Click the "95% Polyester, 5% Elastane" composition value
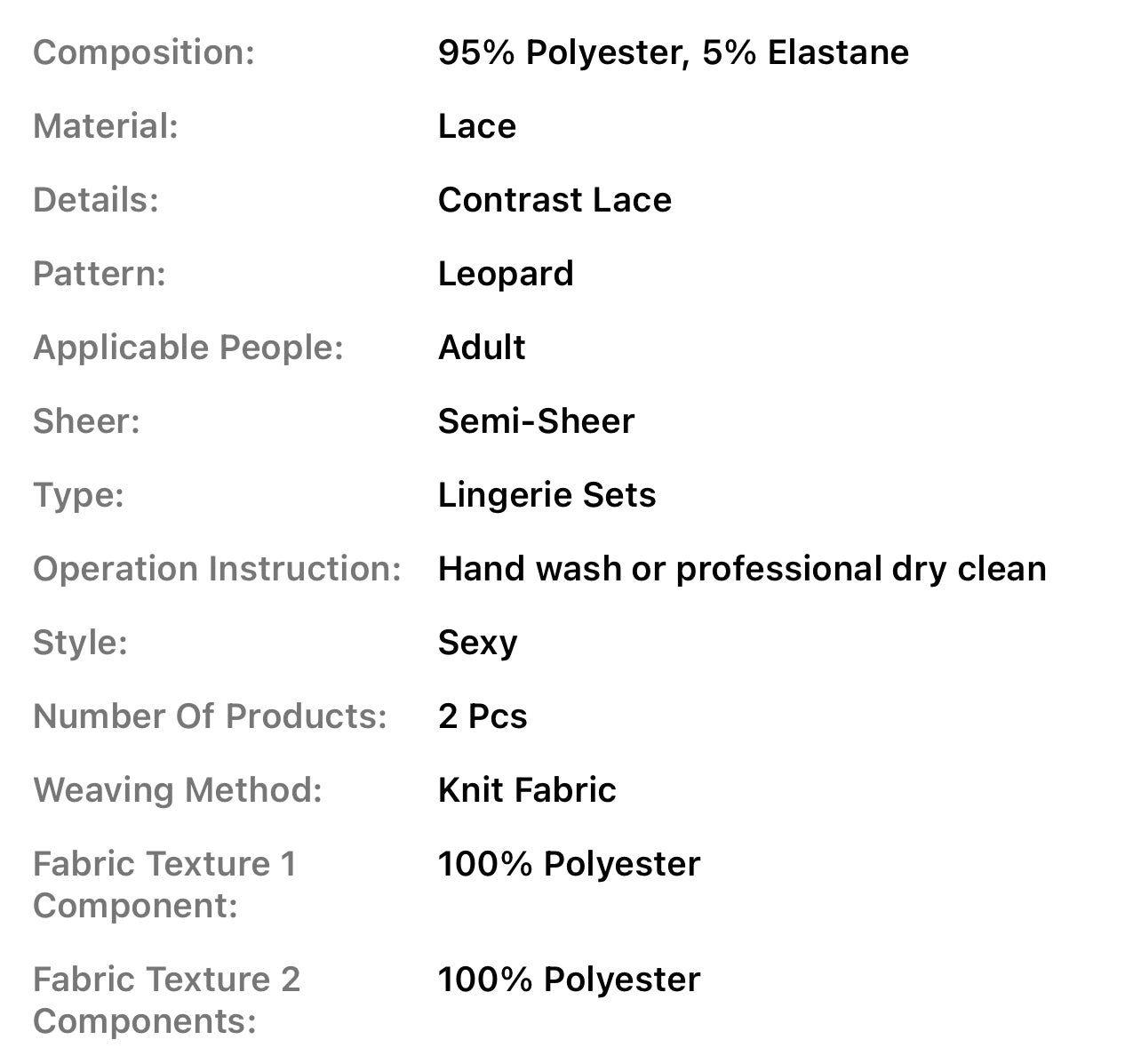Image resolution: width=1141 pixels, height=1064 pixels. point(673,52)
